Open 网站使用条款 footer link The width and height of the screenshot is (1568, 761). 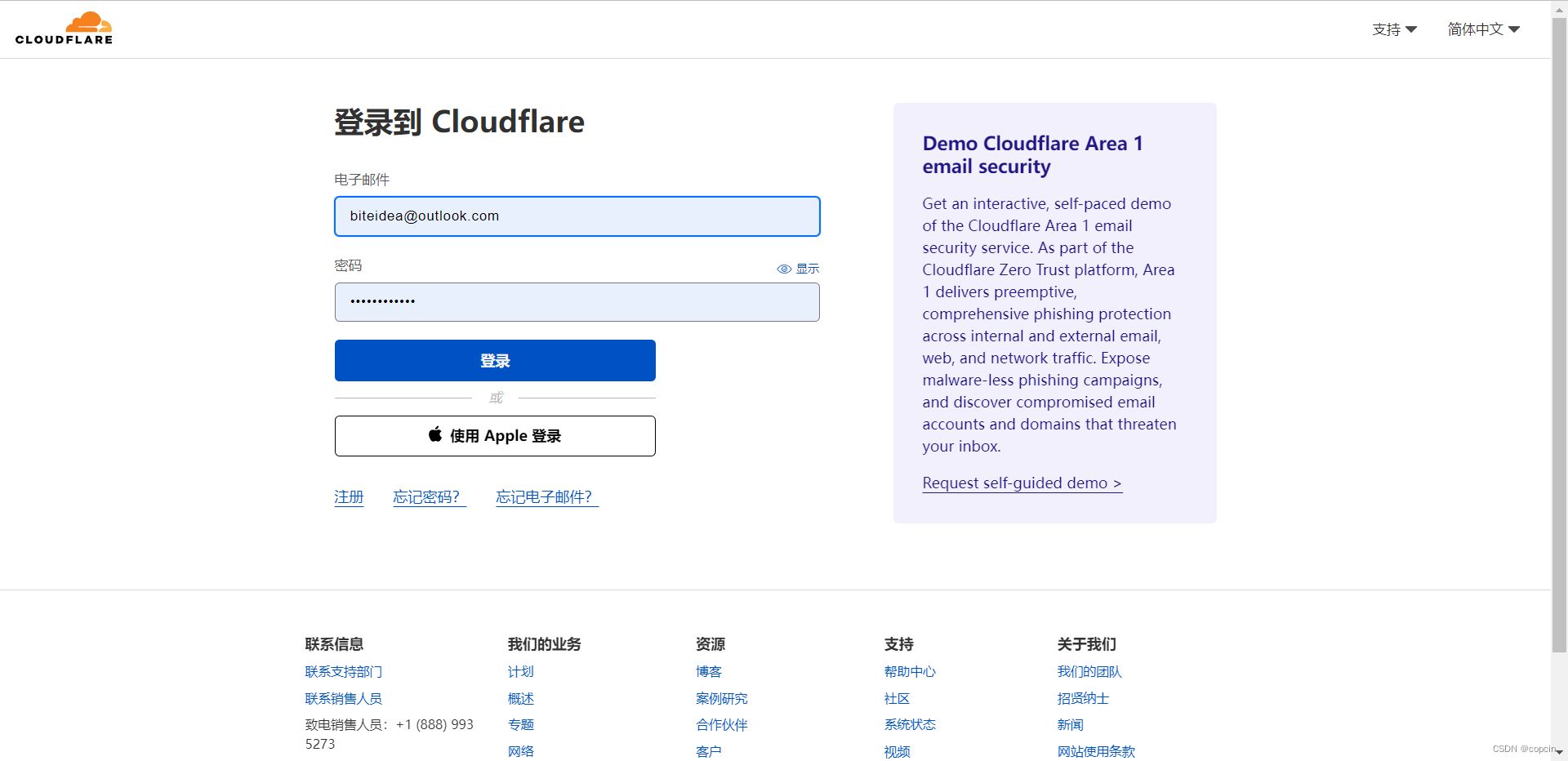(1096, 752)
